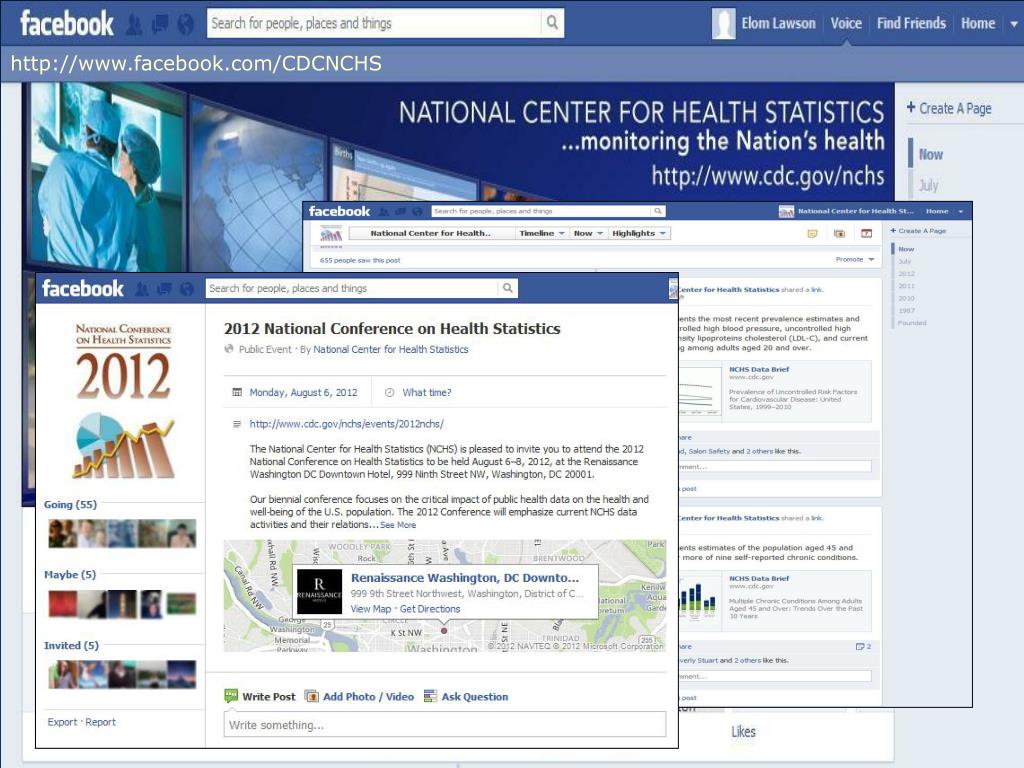Image resolution: width=1024 pixels, height=768 pixels.
Task: Select 2010 in middle window timeline
Action: click(x=906, y=298)
